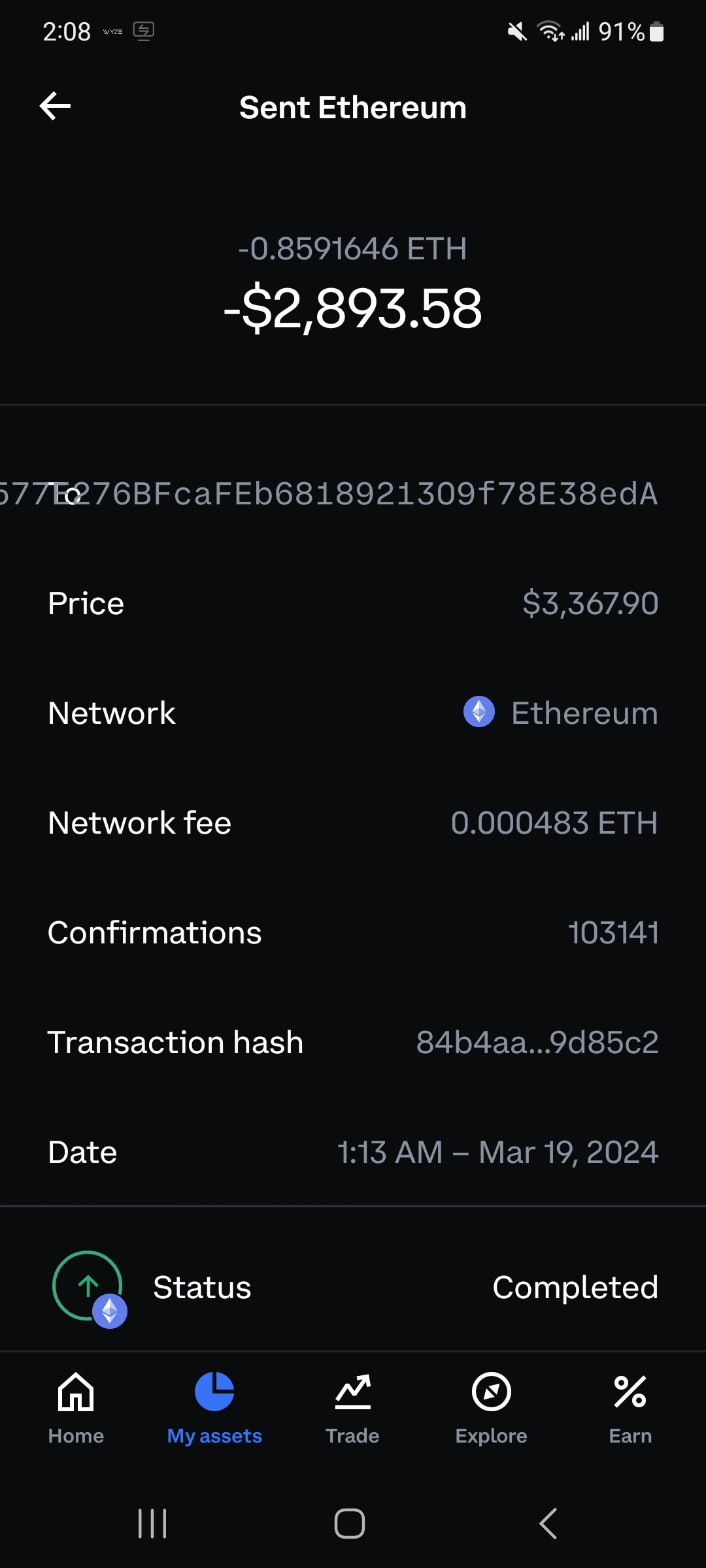The width and height of the screenshot is (706, 1568).
Task: Tap the Ethereum network logo icon
Action: coord(479,711)
